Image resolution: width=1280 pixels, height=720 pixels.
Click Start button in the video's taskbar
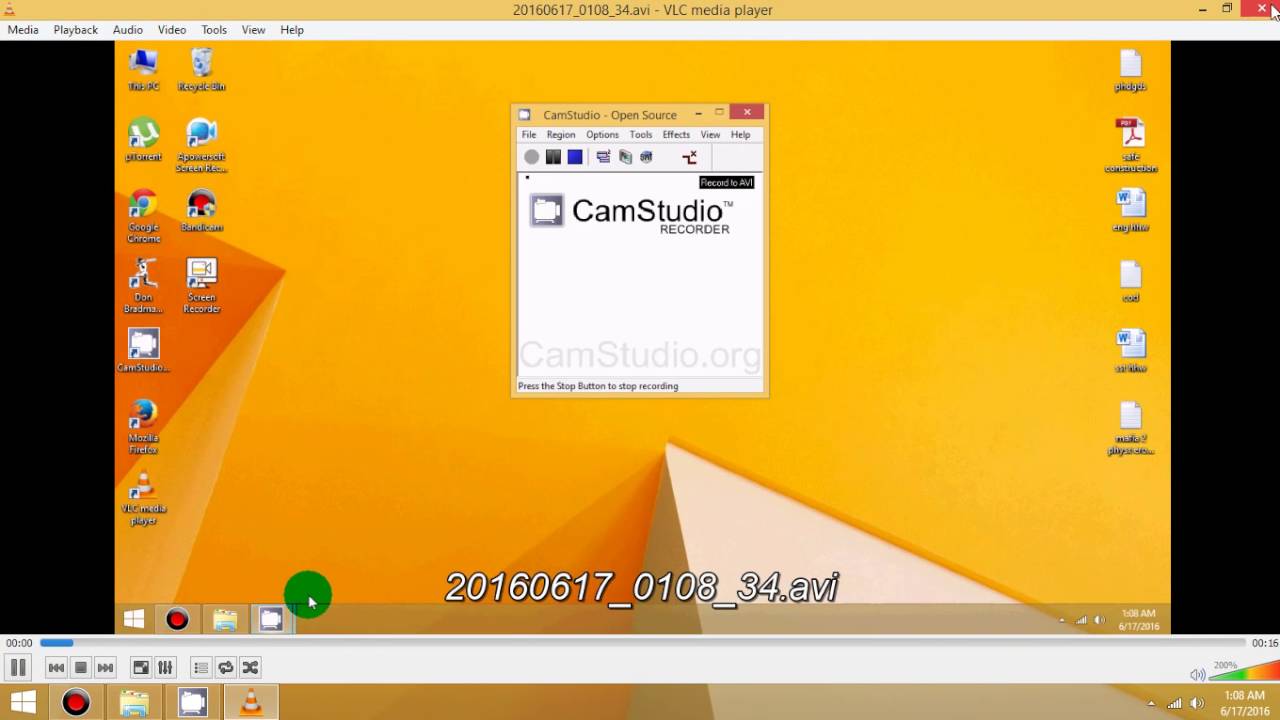[134, 620]
